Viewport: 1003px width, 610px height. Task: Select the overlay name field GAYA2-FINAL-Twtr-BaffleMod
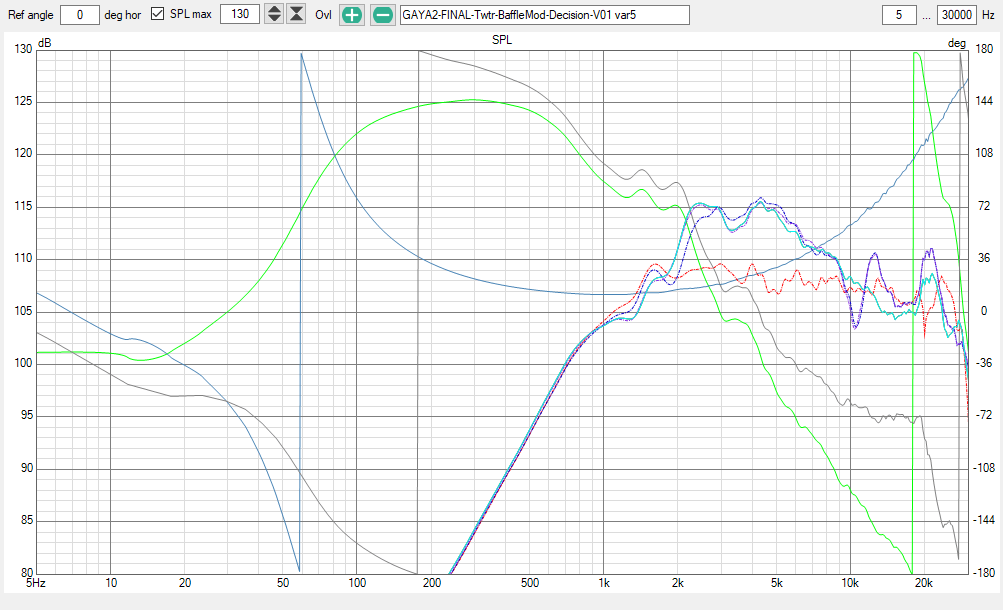545,15
